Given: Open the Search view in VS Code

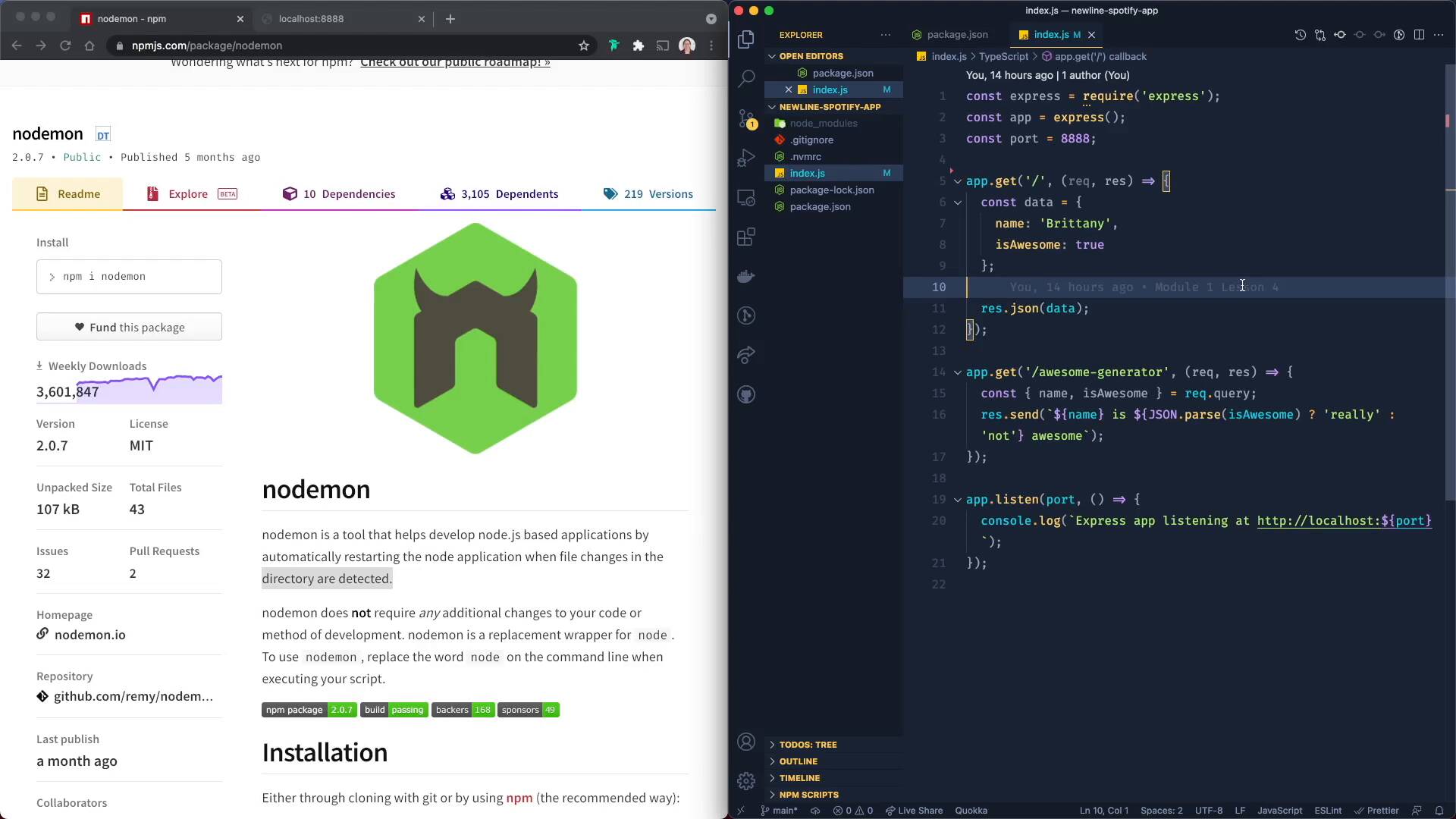Looking at the screenshot, I should pos(746,78).
